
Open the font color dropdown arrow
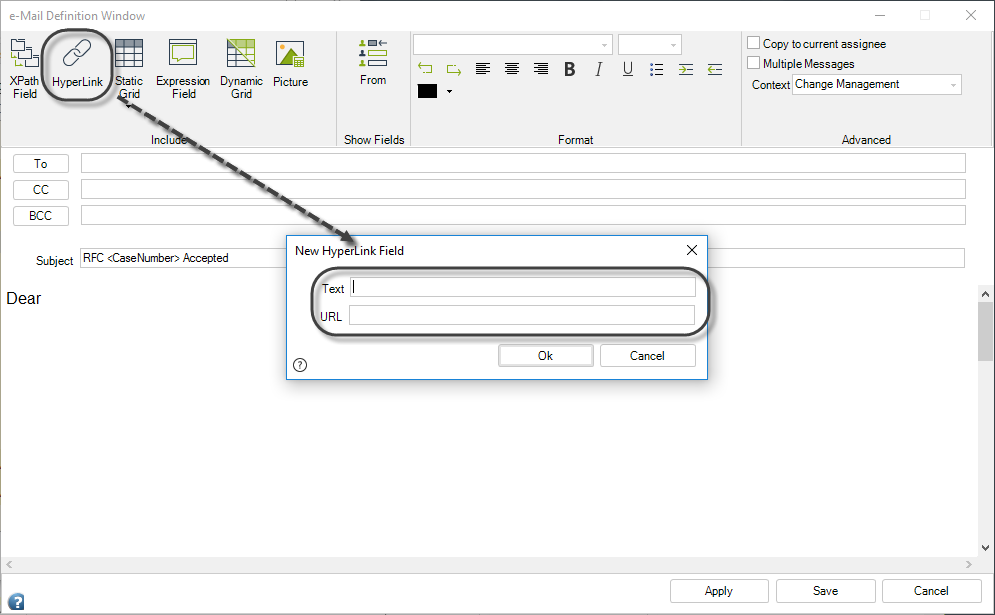(x=449, y=91)
